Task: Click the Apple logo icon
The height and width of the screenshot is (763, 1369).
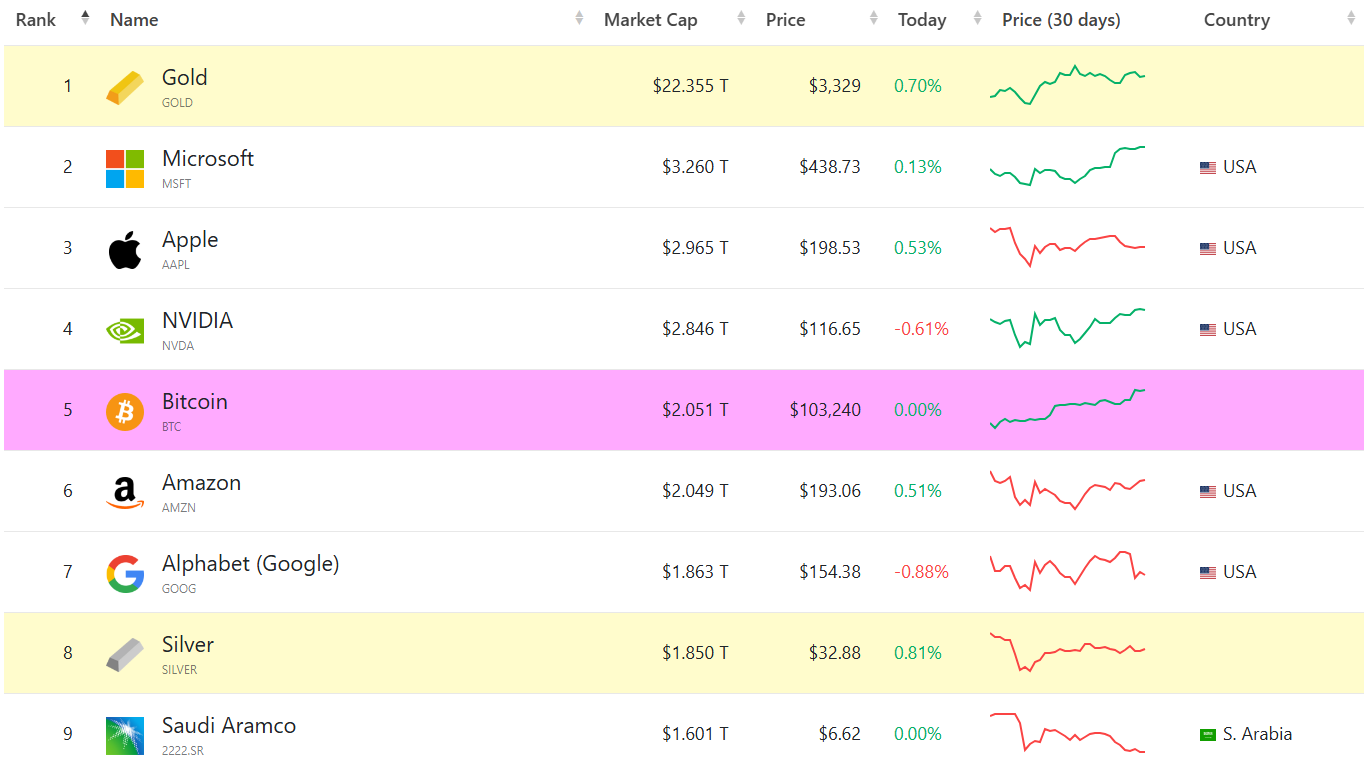Action: point(125,249)
